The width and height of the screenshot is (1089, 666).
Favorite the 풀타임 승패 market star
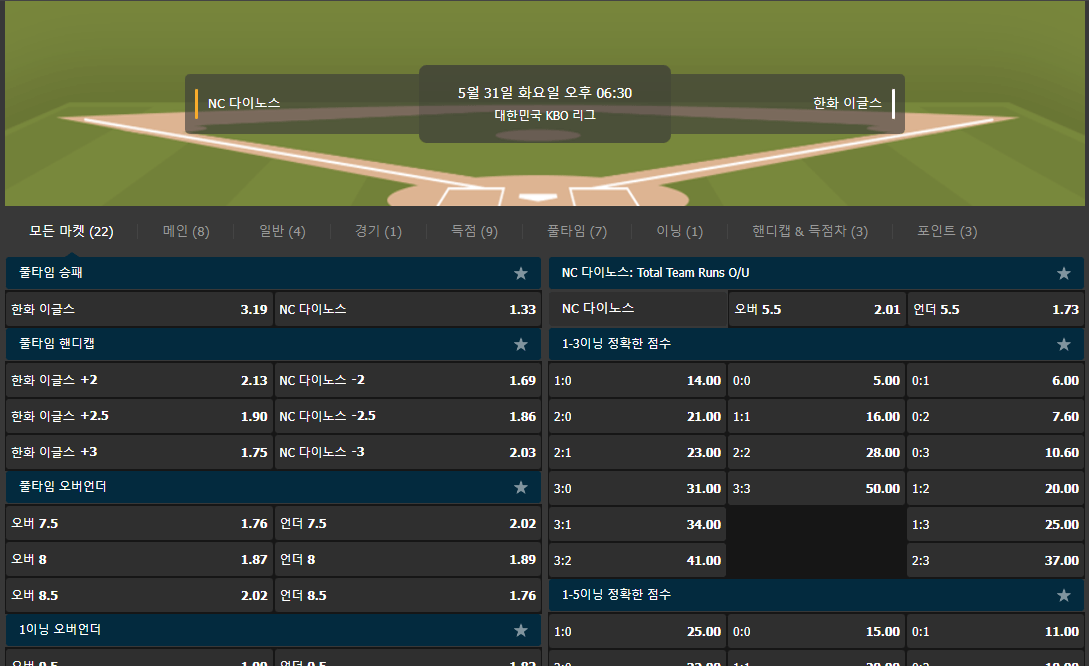(x=520, y=274)
